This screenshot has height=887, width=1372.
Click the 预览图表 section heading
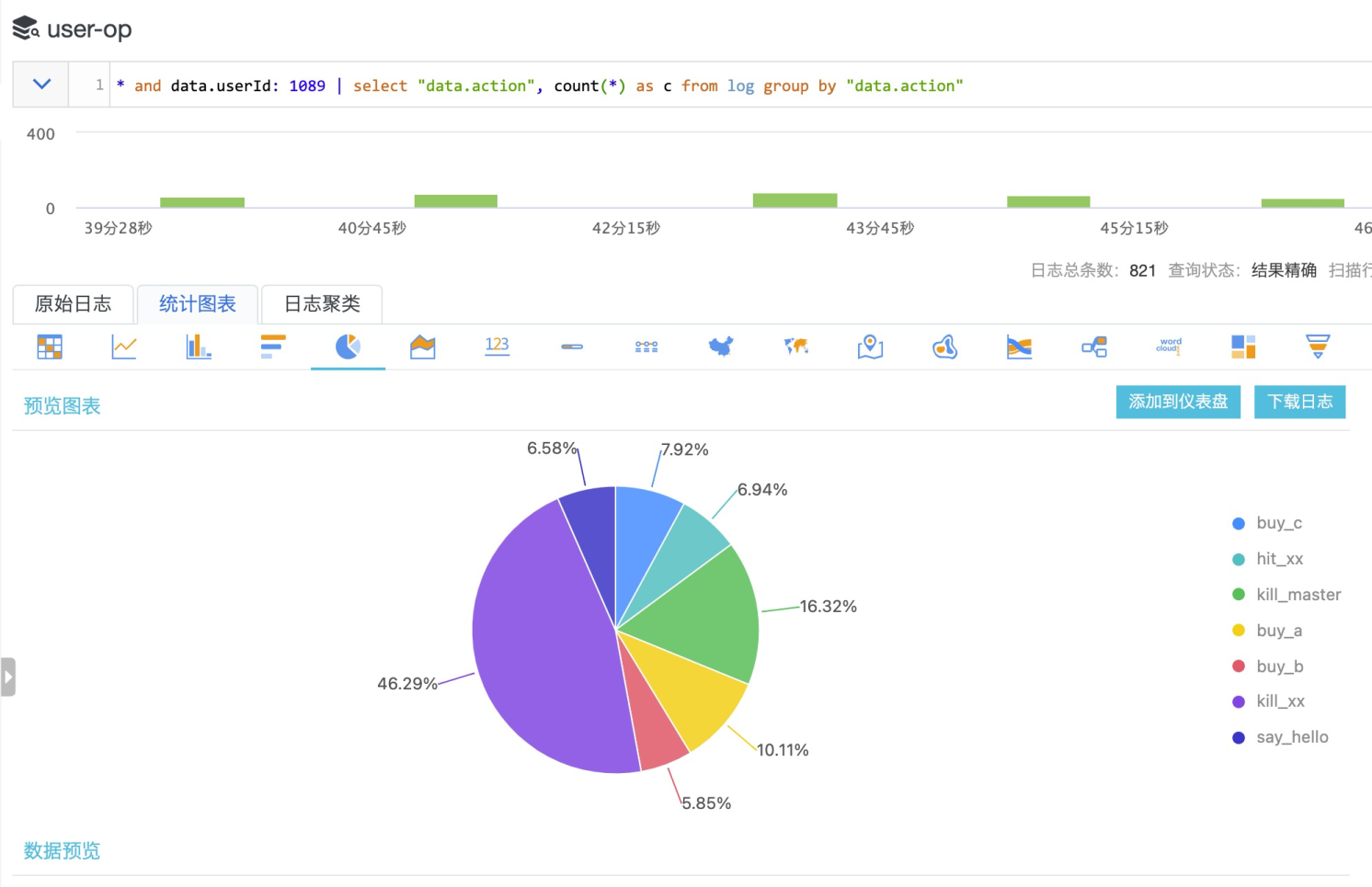click(62, 406)
